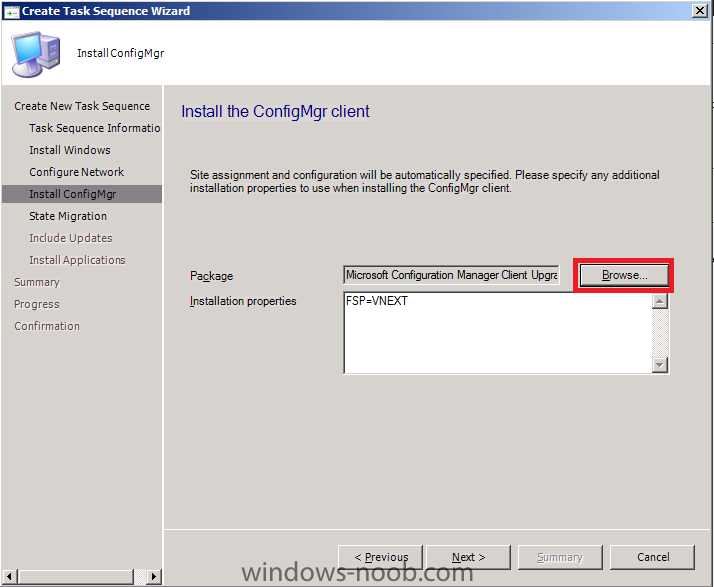This screenshot has height=587, width=714.
Task: Select the Install Applications step
Action: click(77, 260)
